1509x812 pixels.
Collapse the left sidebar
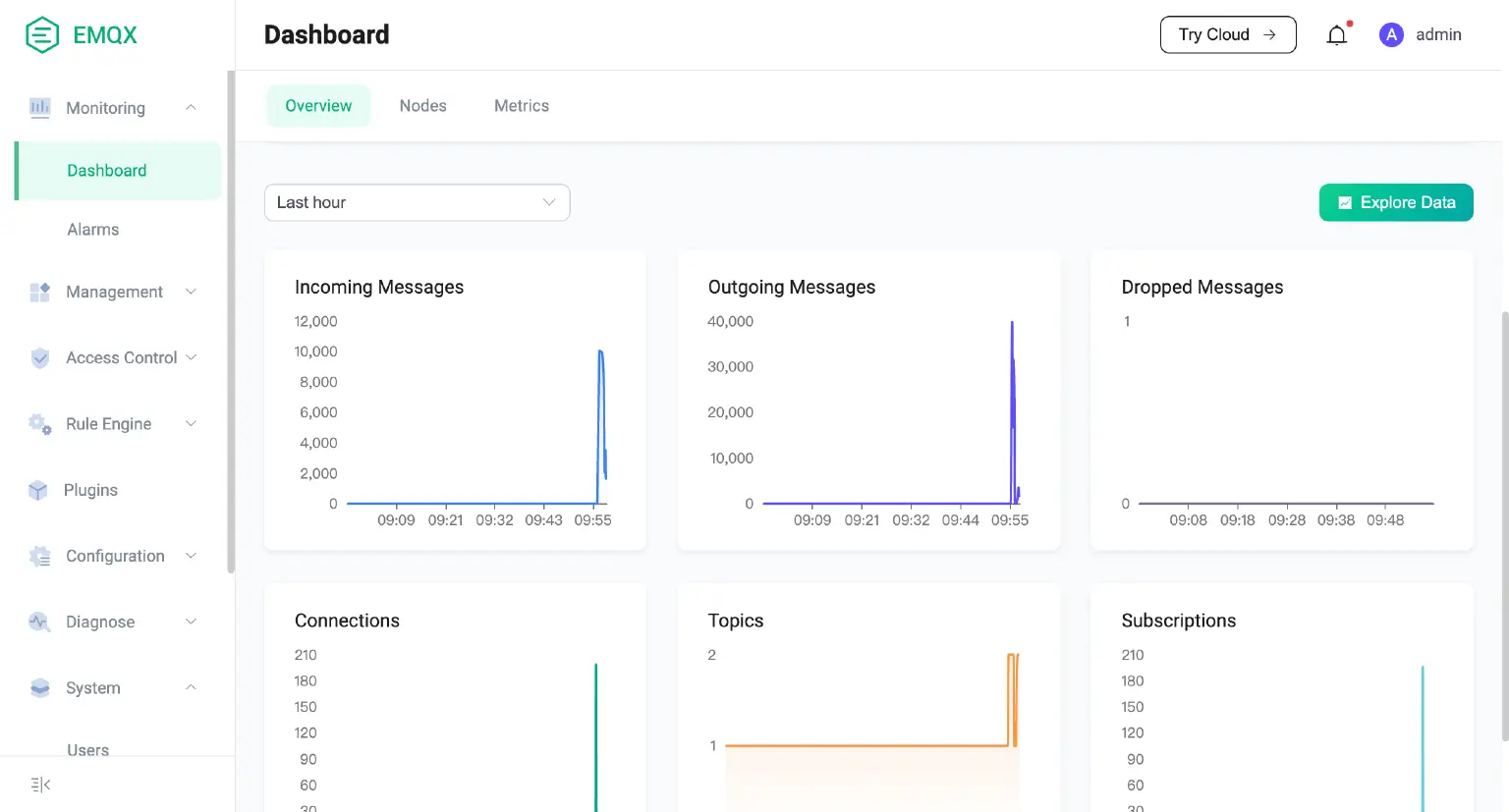[38, 784]
